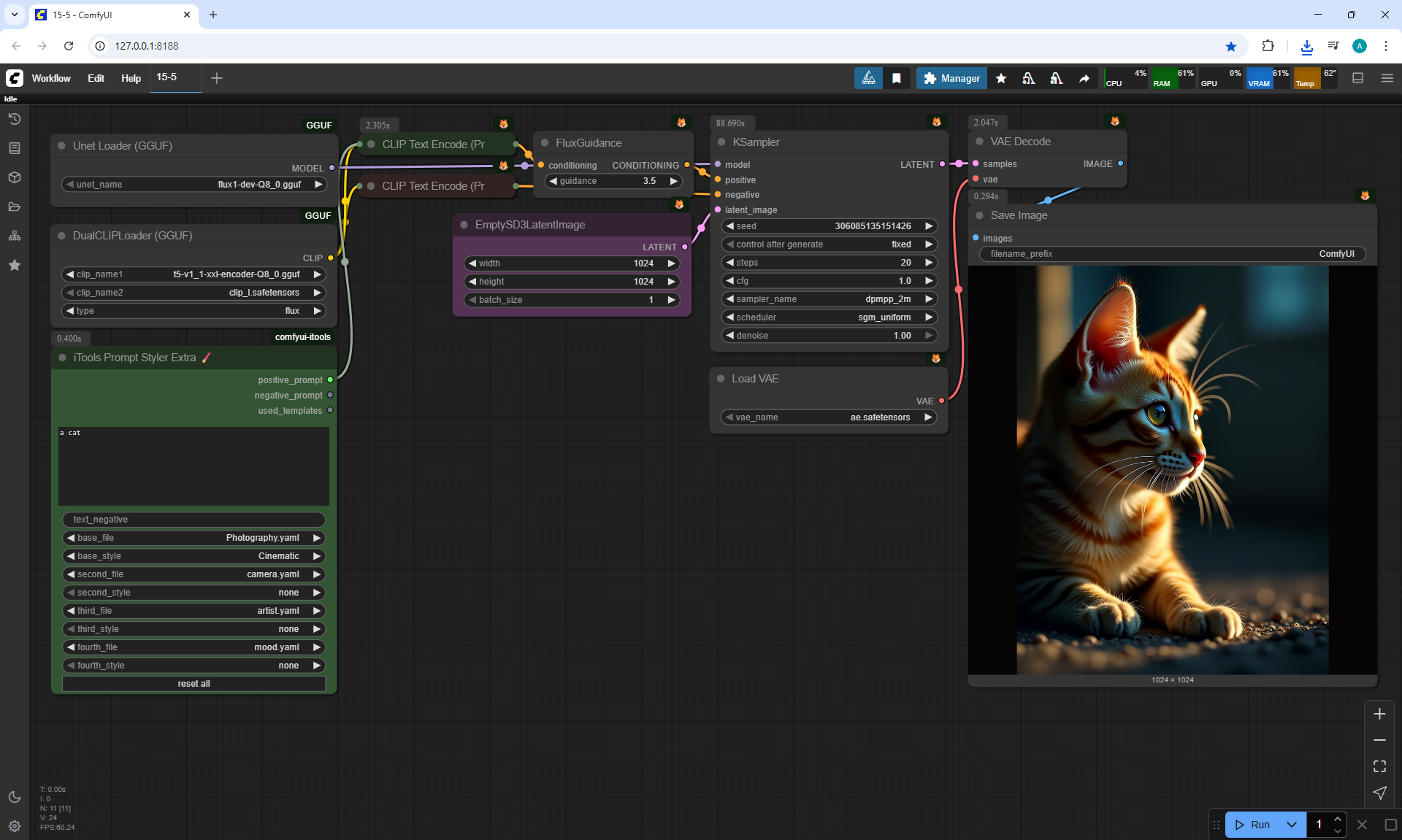Open the workflows folder sidebar icon
This screenshot has height=840, width=1402.
14,207
